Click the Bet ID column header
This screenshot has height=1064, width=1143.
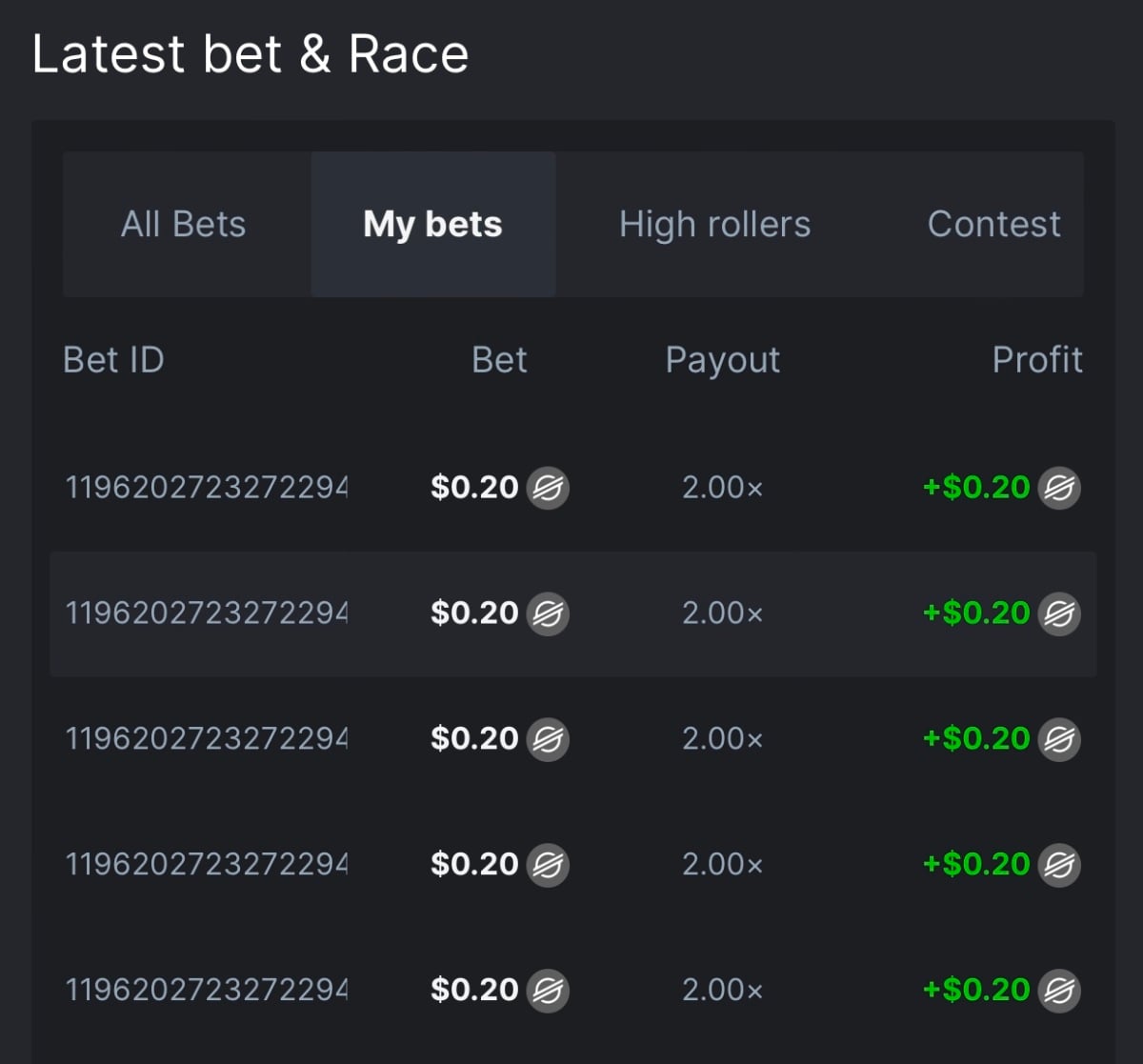pos(113,360)
